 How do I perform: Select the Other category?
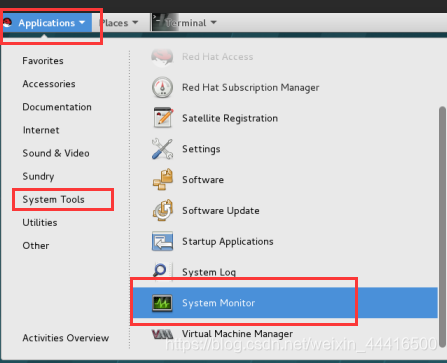click(36, 246)
